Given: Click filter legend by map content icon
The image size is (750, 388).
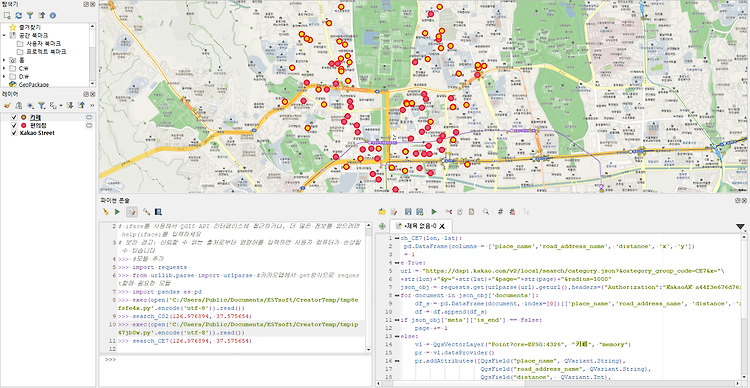Looking at the screenshot, I should [x=42, y=105].
